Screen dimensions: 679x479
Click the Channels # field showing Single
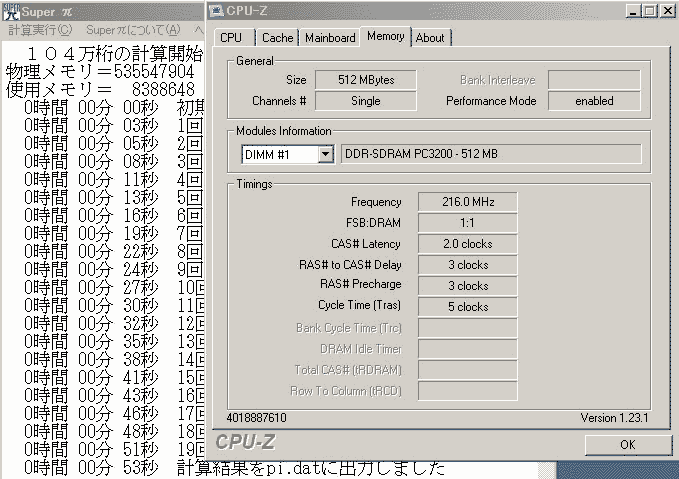[365, 101]
